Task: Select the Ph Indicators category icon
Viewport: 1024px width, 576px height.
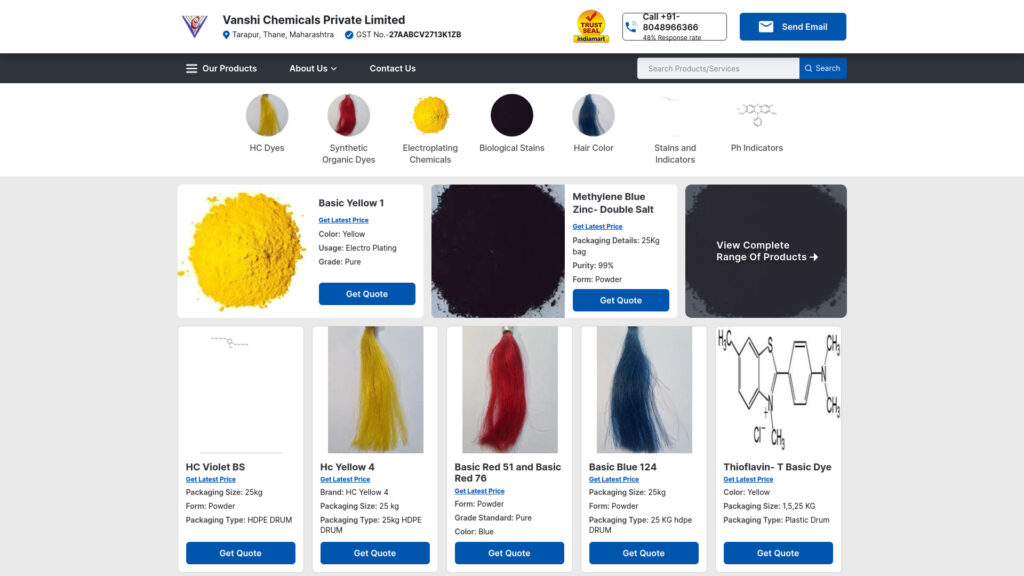Action: pos(756,115)
